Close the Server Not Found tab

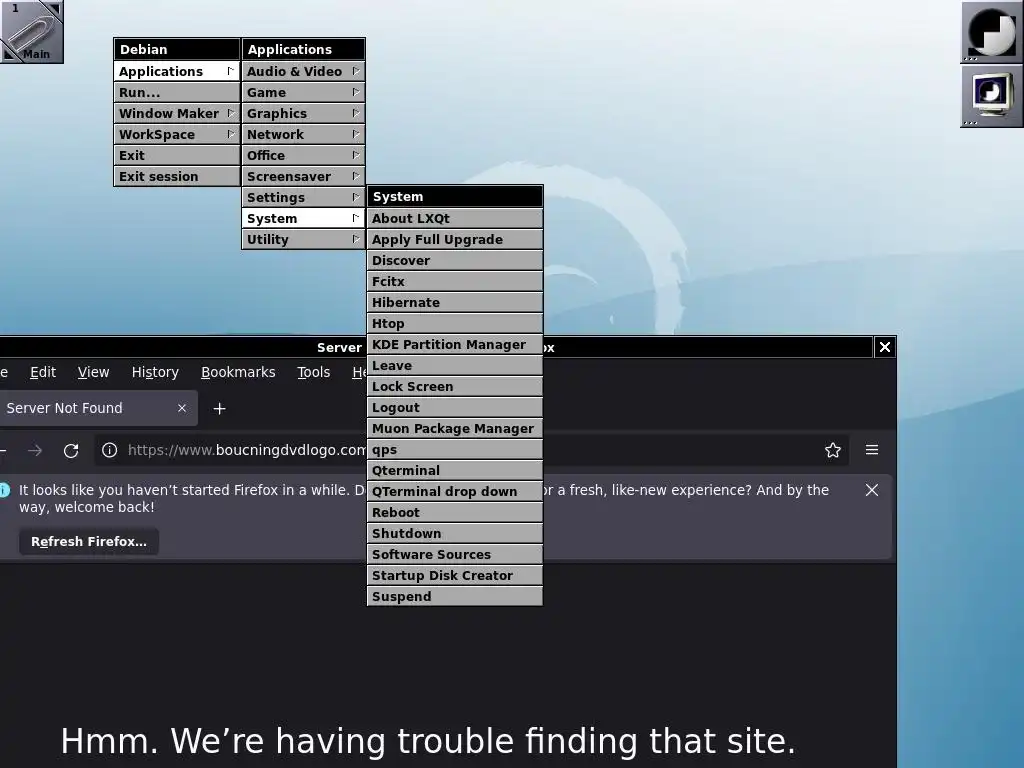click(x=182, y=408)
